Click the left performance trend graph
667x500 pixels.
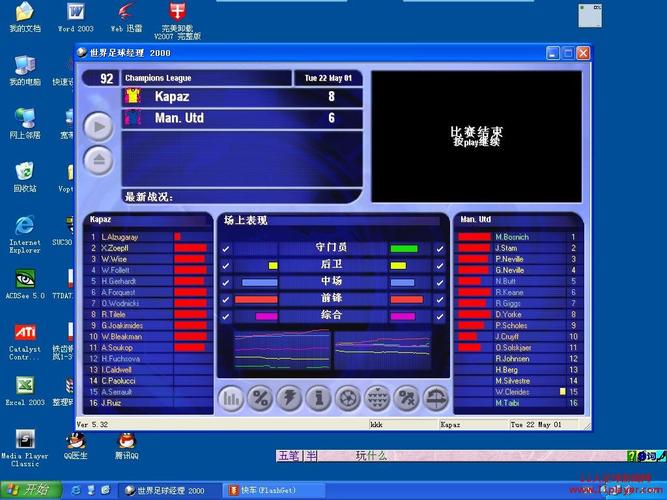tap(282, 349)
